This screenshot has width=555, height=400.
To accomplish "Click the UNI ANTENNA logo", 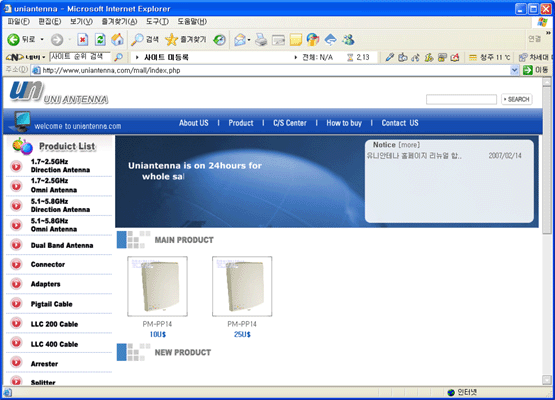I will tap(58, 92).
